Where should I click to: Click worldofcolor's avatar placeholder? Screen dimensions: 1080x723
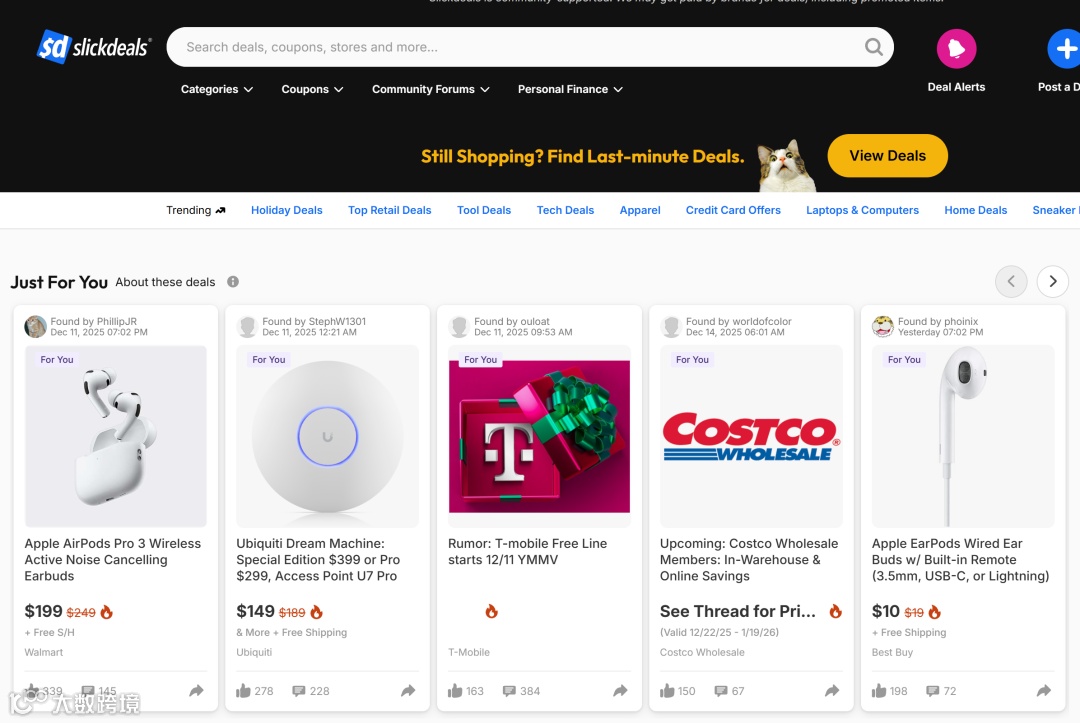click(x=671, y=326)
